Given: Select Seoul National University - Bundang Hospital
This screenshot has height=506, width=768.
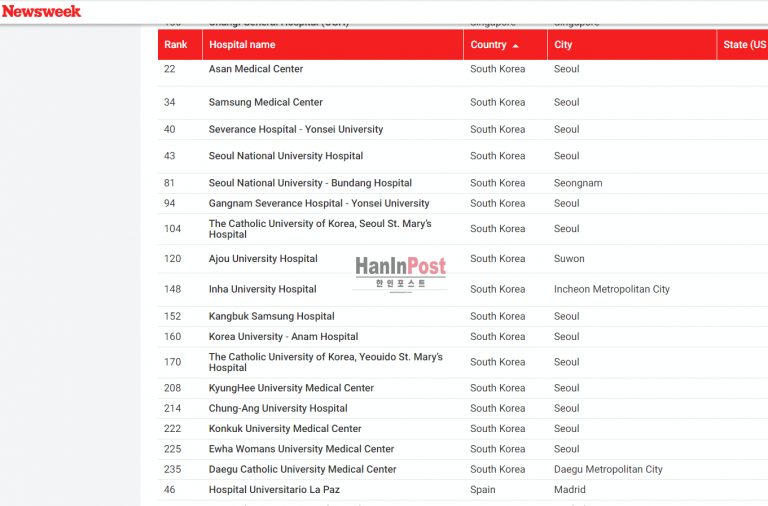Looking at the screenshot, I should pos(310,183).
